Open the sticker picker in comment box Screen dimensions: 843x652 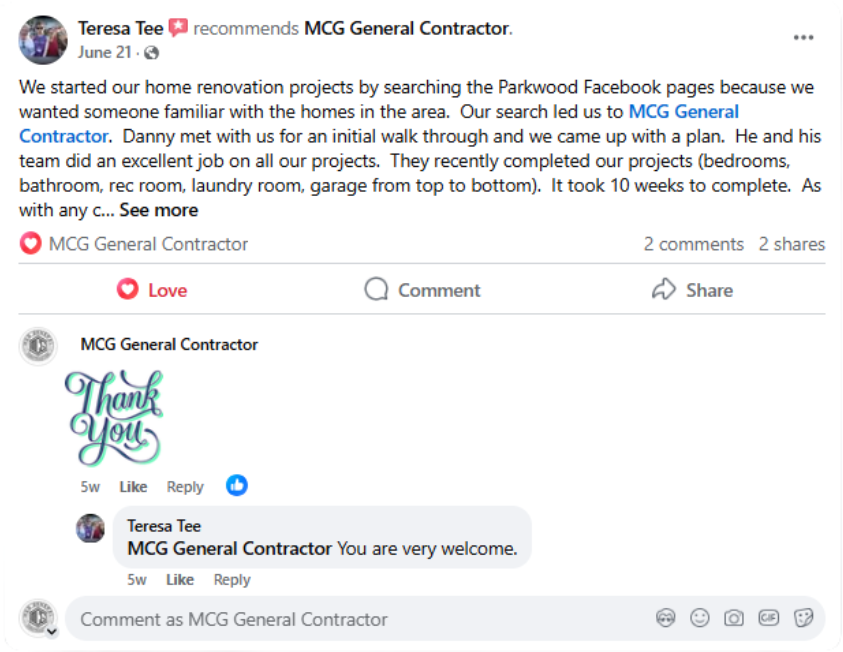(803, 618)
